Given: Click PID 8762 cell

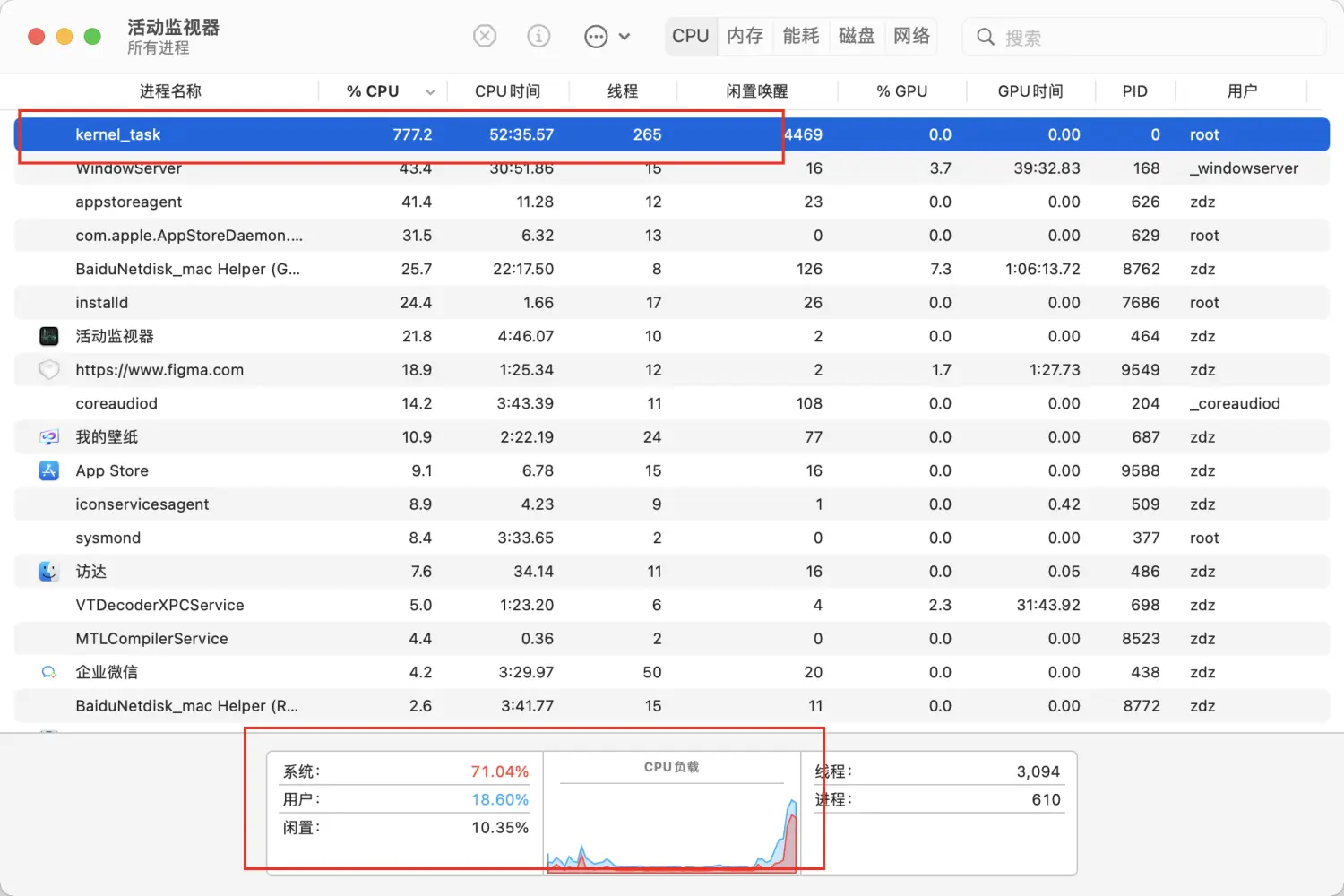Looking at the screenshot, I should (1141, 269).
